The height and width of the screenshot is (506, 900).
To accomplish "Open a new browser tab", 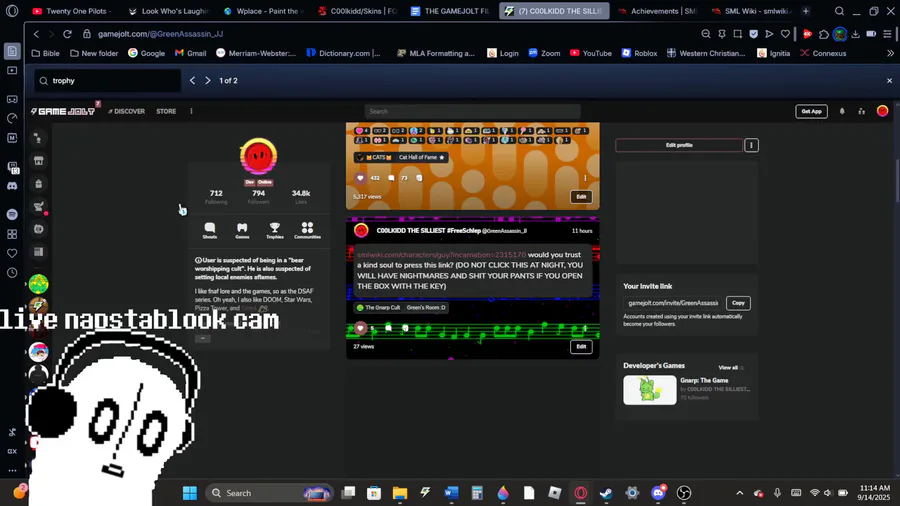I will (x=806, y=11).
